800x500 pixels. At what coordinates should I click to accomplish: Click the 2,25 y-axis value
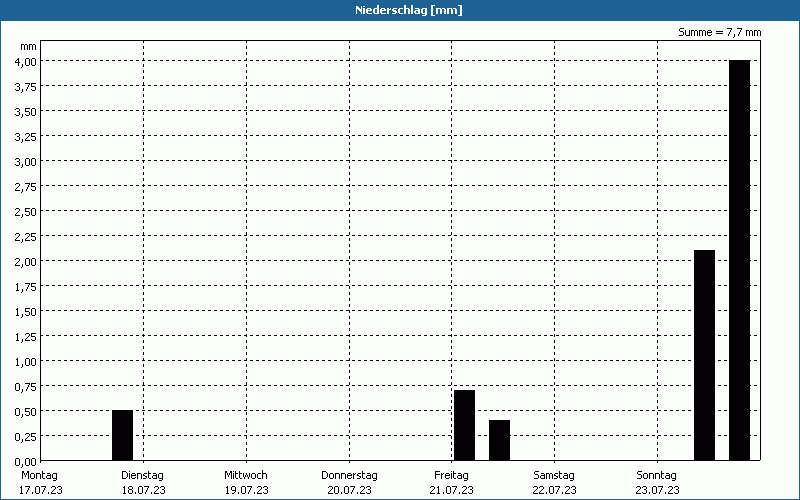(26, 237)
